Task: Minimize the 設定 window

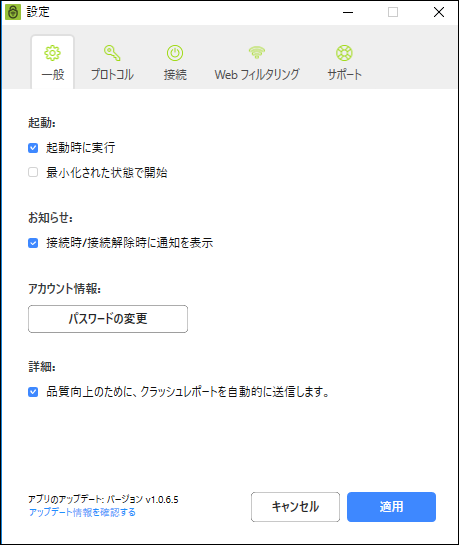Action: (x=348, y=12)
